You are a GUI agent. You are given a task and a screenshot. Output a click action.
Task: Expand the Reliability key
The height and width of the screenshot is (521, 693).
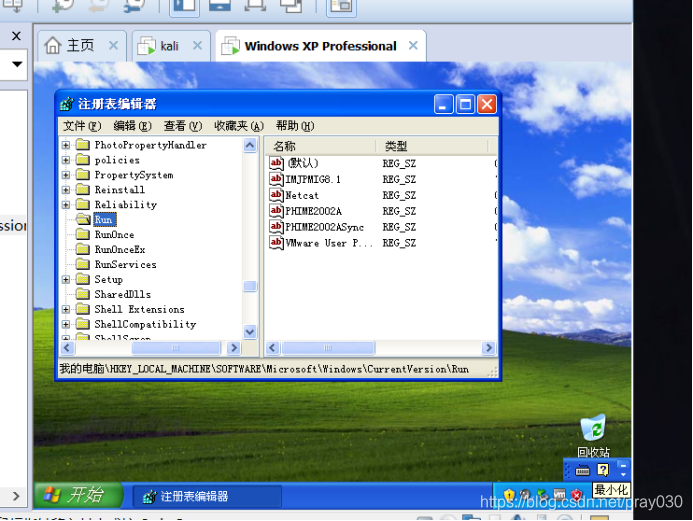coord(66,205)
